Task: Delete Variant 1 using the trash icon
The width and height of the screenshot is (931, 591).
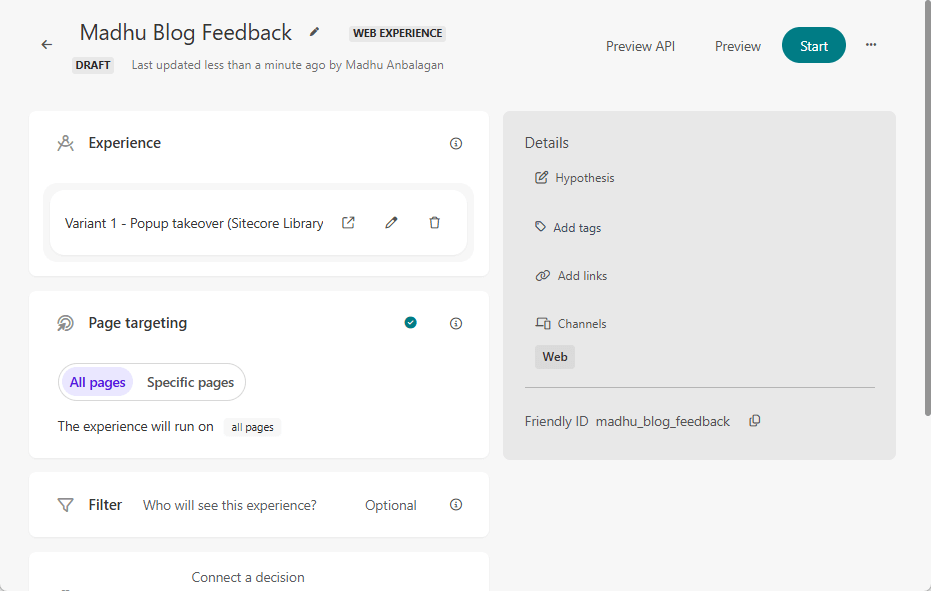Action: (434, 222)
